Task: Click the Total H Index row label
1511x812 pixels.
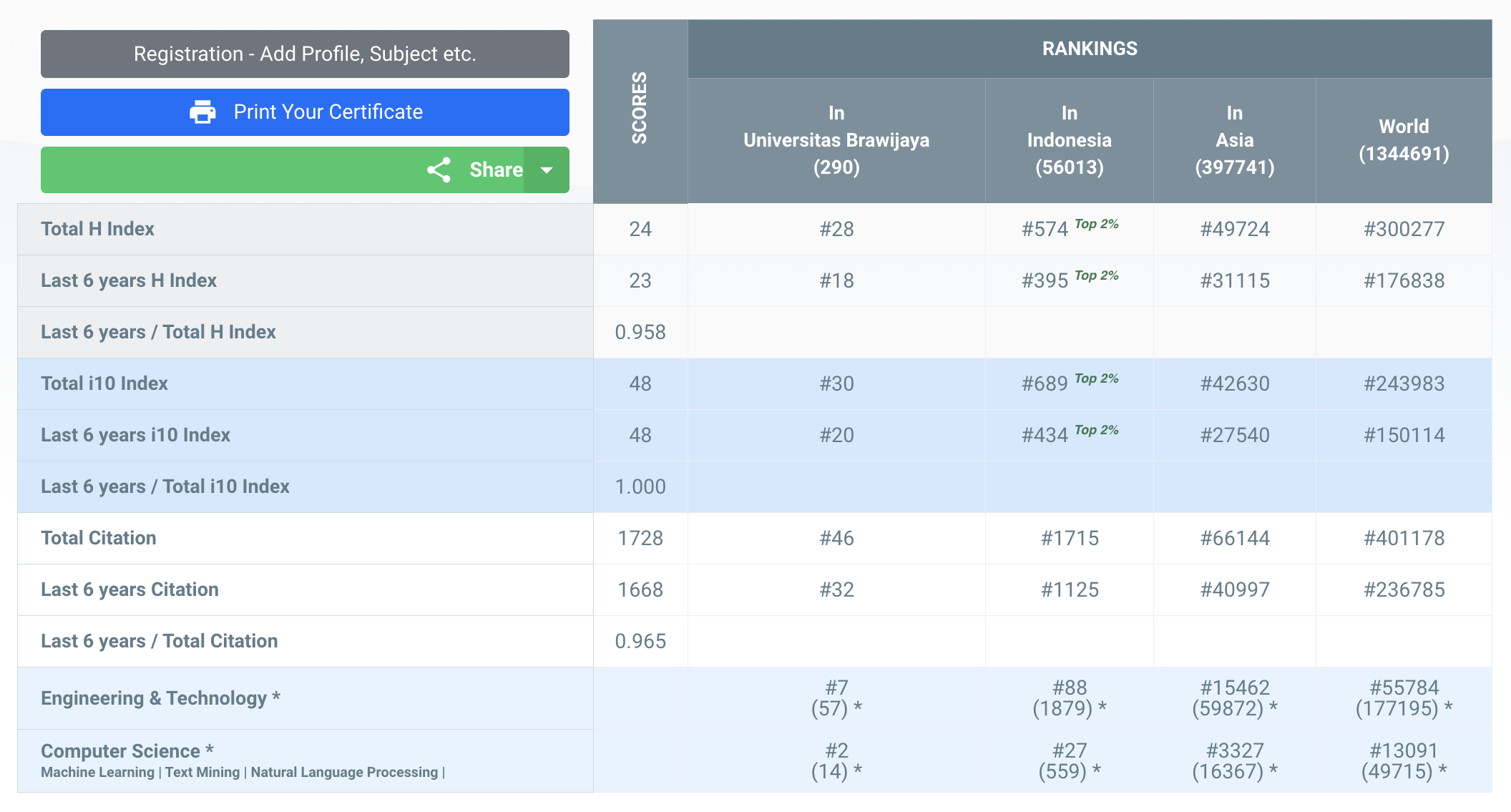Action: pyautogui.click(x=97, y=229)
